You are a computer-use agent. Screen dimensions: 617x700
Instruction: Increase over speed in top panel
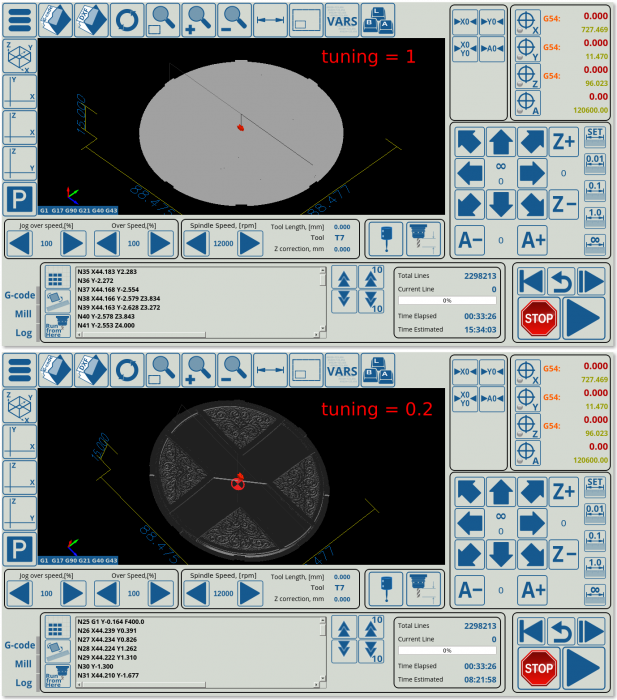160,243
